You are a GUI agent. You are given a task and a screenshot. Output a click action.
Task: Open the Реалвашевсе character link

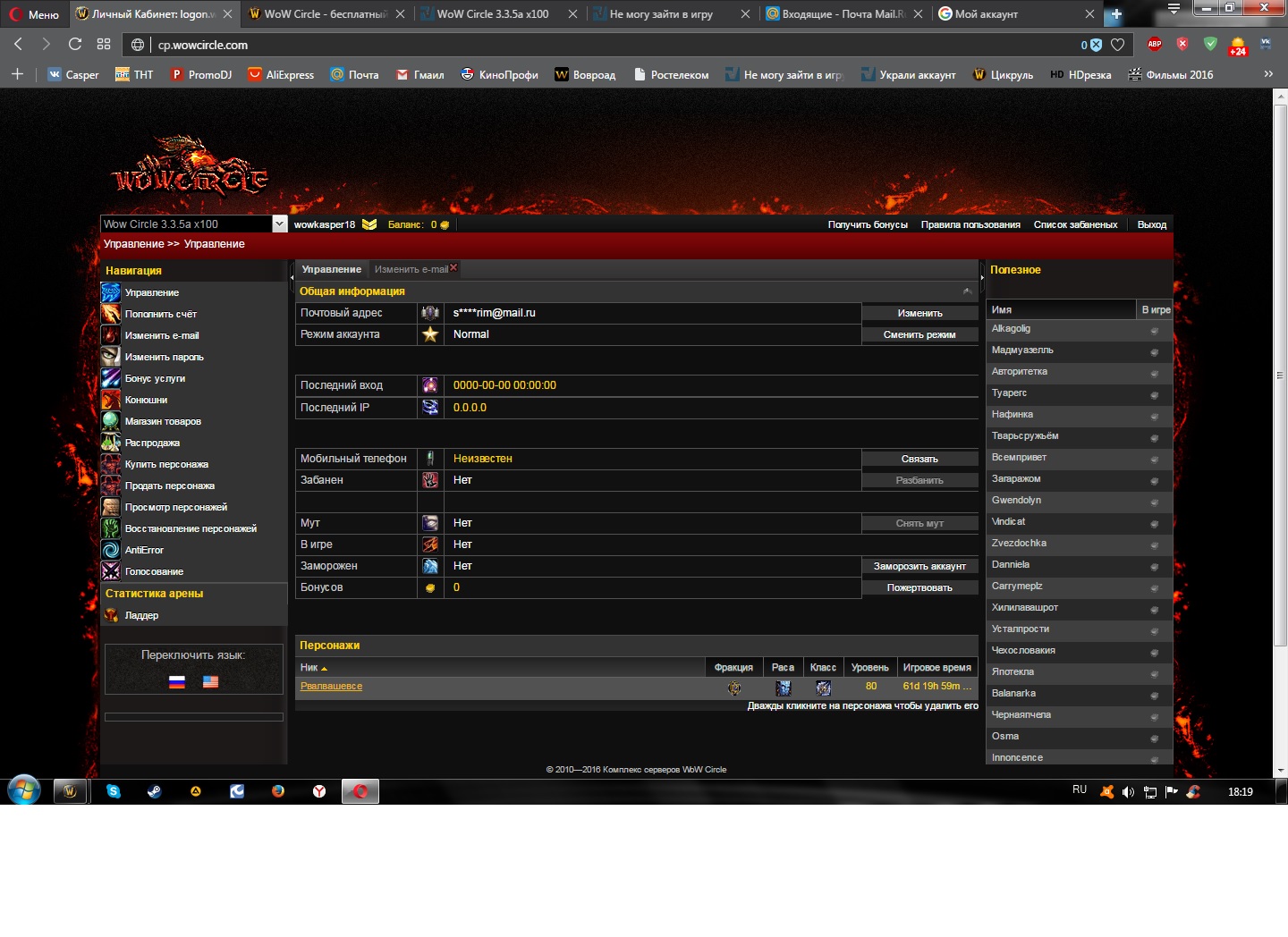tap(331, 686)
